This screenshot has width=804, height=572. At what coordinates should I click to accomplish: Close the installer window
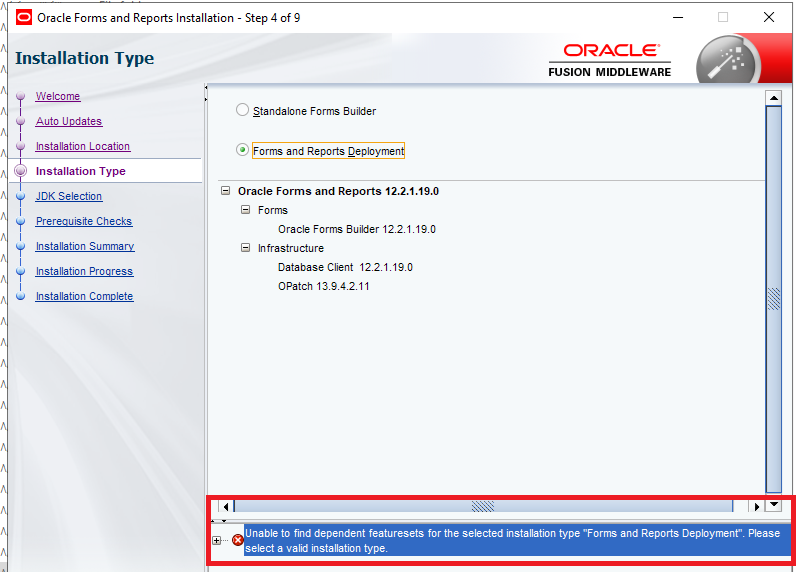click(x=769, y=17)
